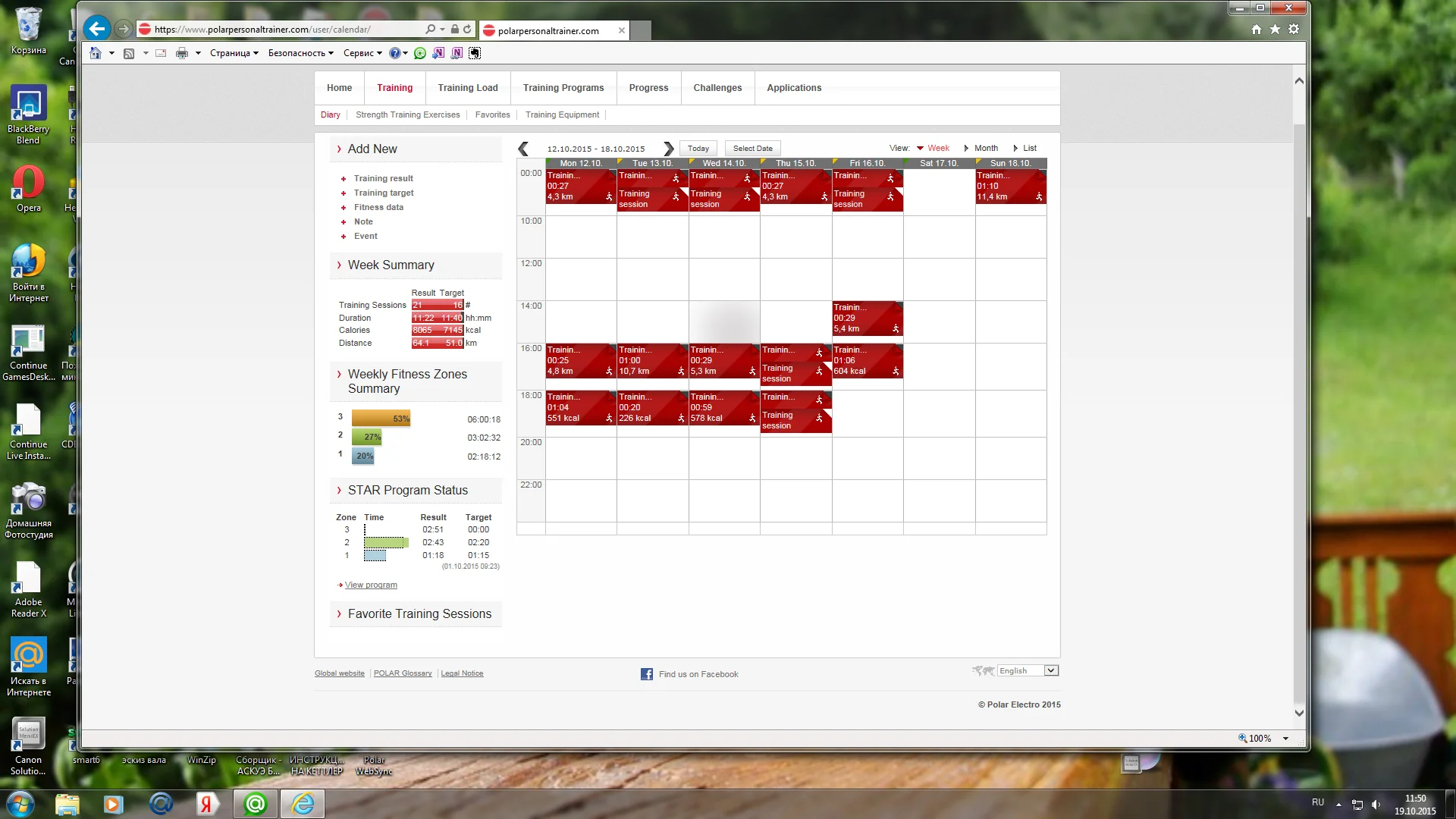Screen dimensions: 1456x819
Task: Go to next week with right arrow
Action: (x=668, y=149)
